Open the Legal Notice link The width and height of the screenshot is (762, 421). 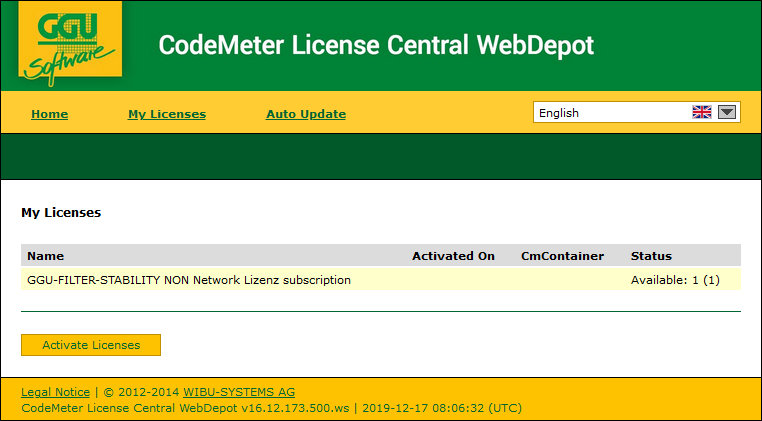pyautogui.click(x=55, y=392)
